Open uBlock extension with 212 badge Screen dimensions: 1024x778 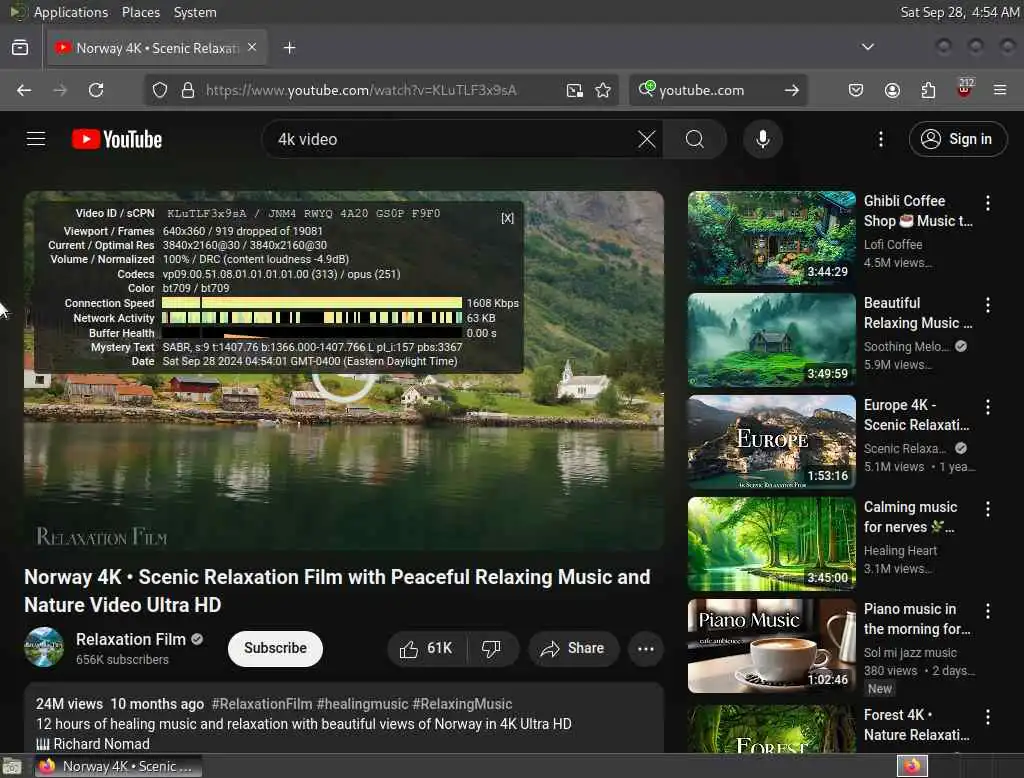[x=965, y=89]
